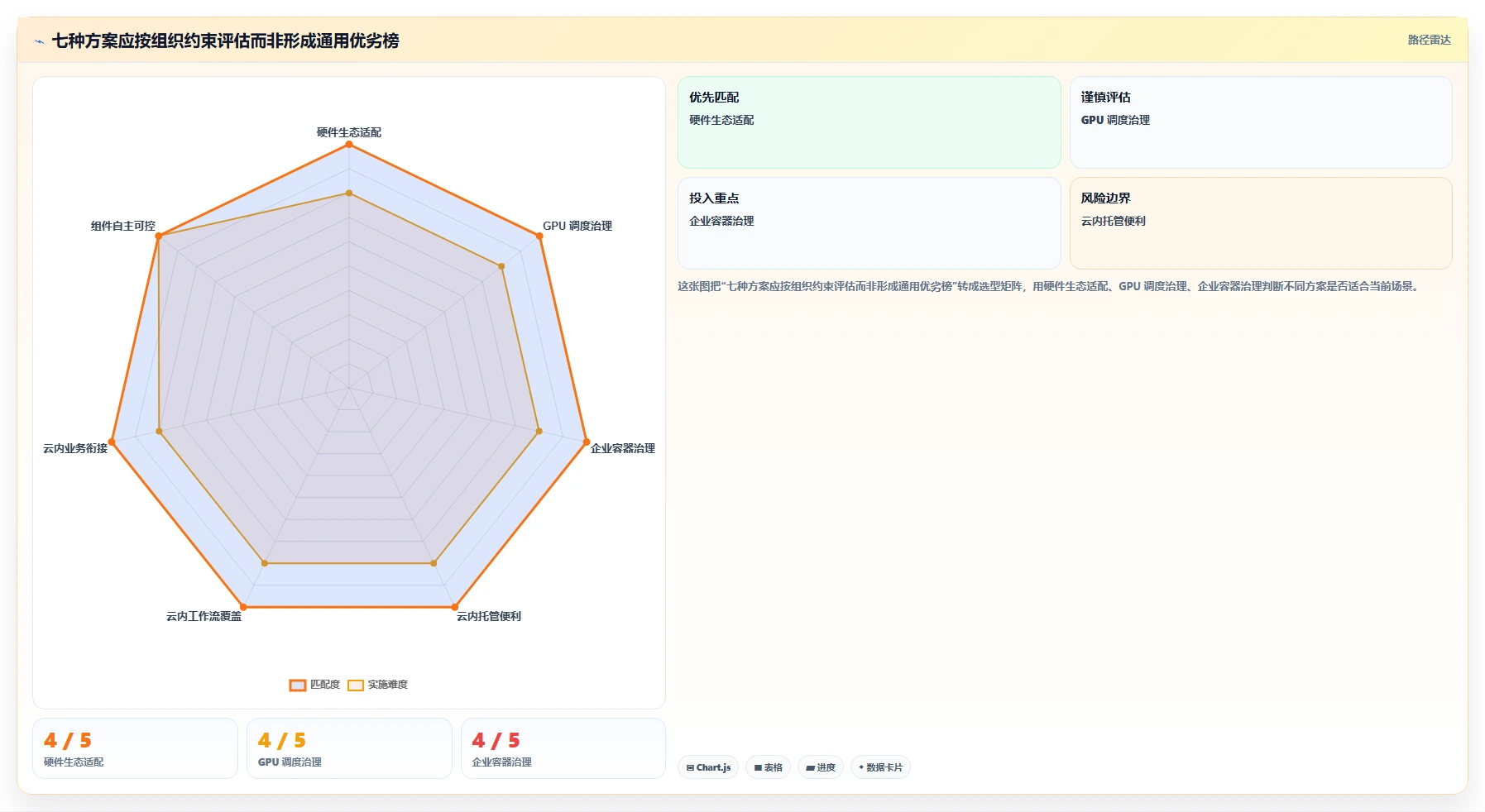Select the orange 匹配度 point on 硬件生态适配 axis
This screenshot has width=1485, height=812.
tap(349, 145)
